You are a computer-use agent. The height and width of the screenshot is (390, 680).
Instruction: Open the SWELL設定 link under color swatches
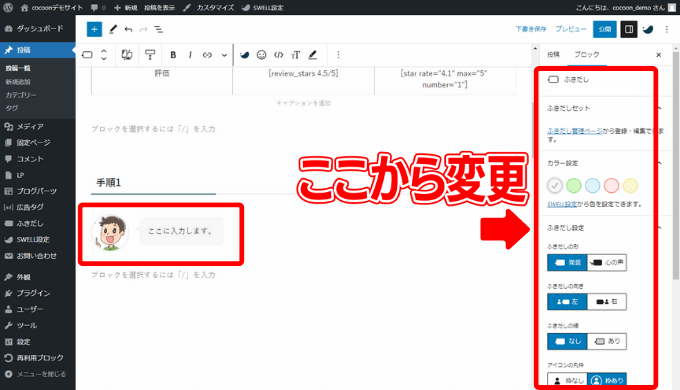click(x=562, y=204)
